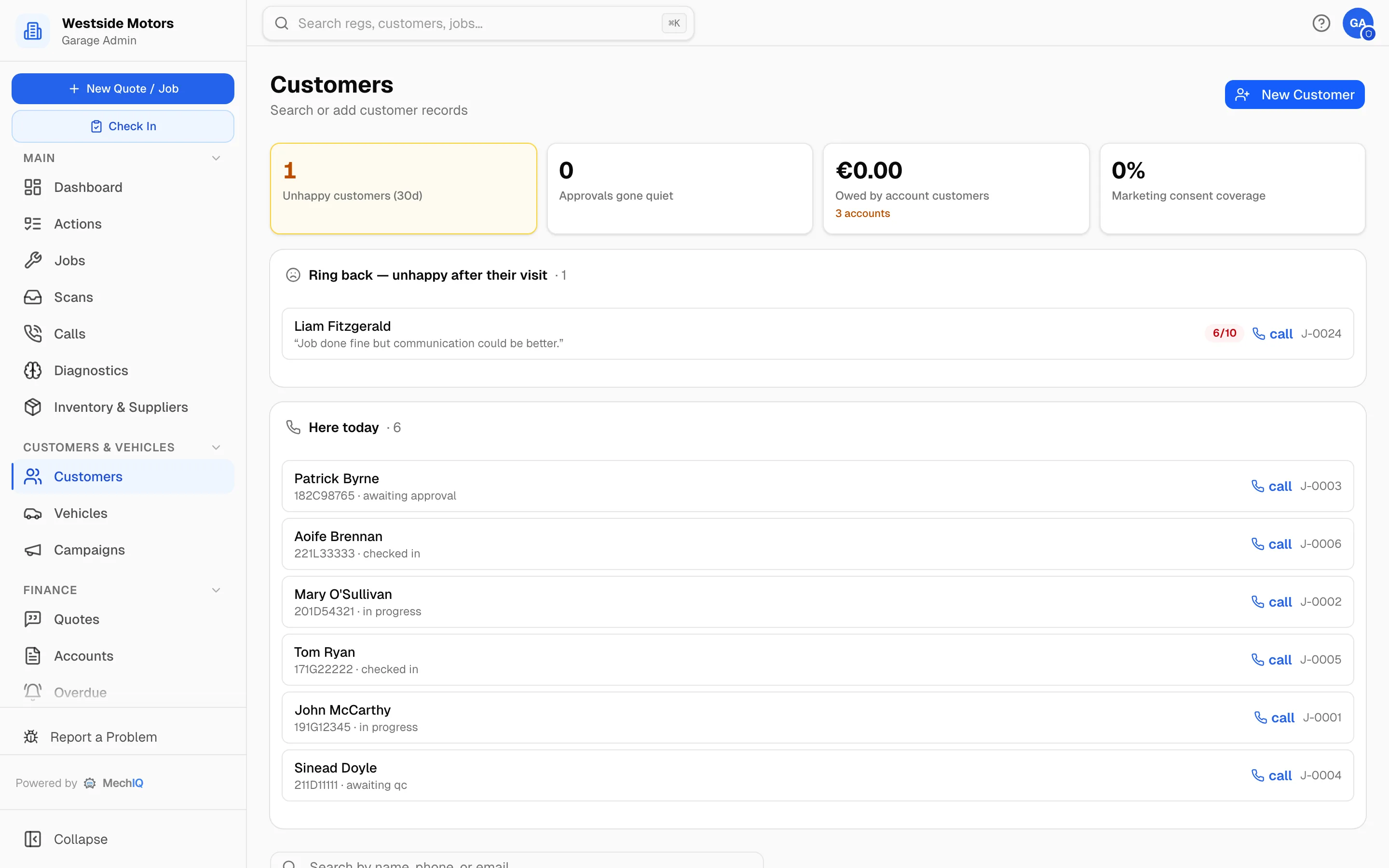The height and width of the screenshot is (868, 1389).
Task: Call Tom Ryan
Action: click(1271, 660)
